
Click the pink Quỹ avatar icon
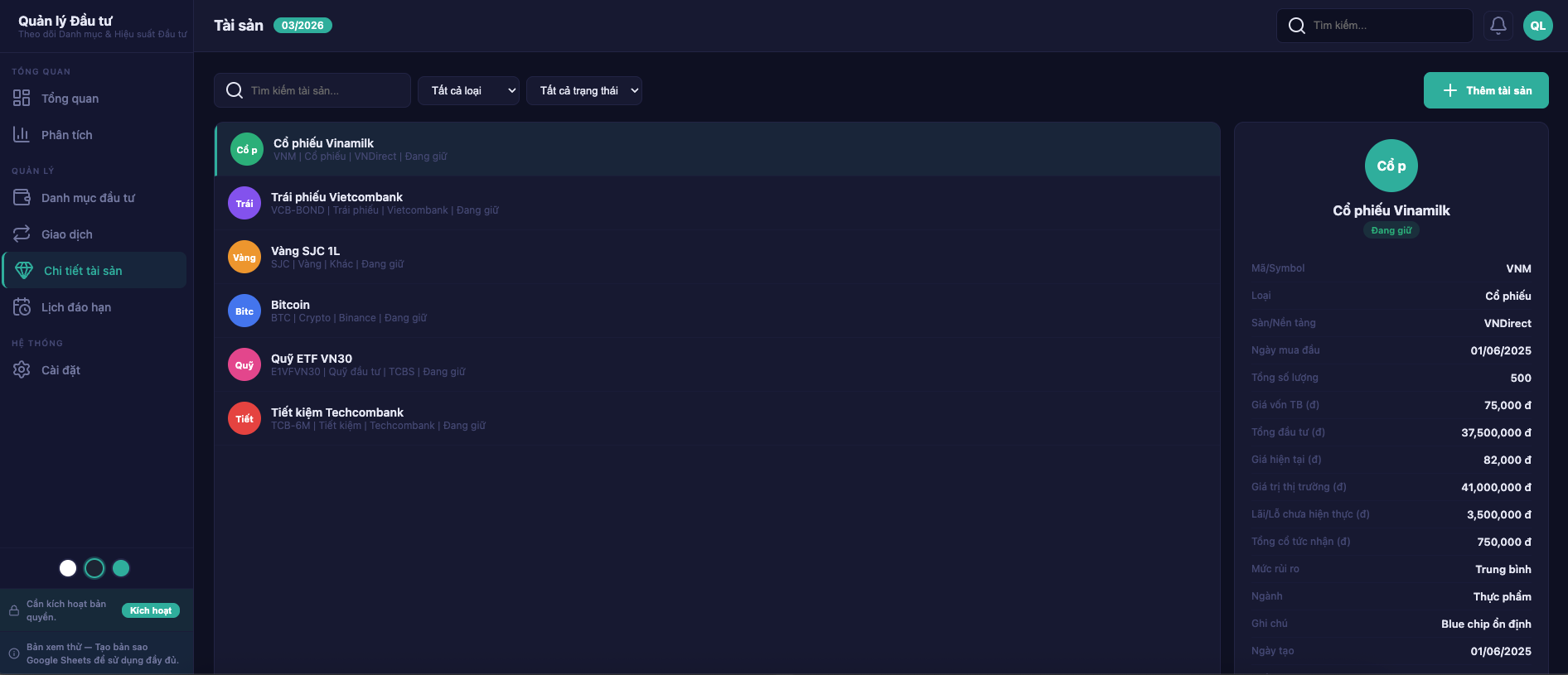tap(244, 365)
